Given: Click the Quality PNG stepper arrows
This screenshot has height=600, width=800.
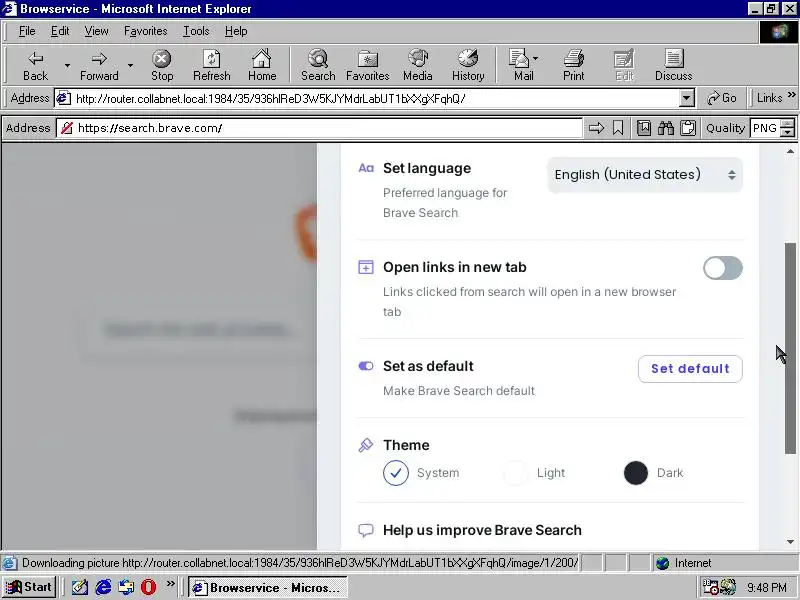Looking at the screenshot, I should 788,128.
